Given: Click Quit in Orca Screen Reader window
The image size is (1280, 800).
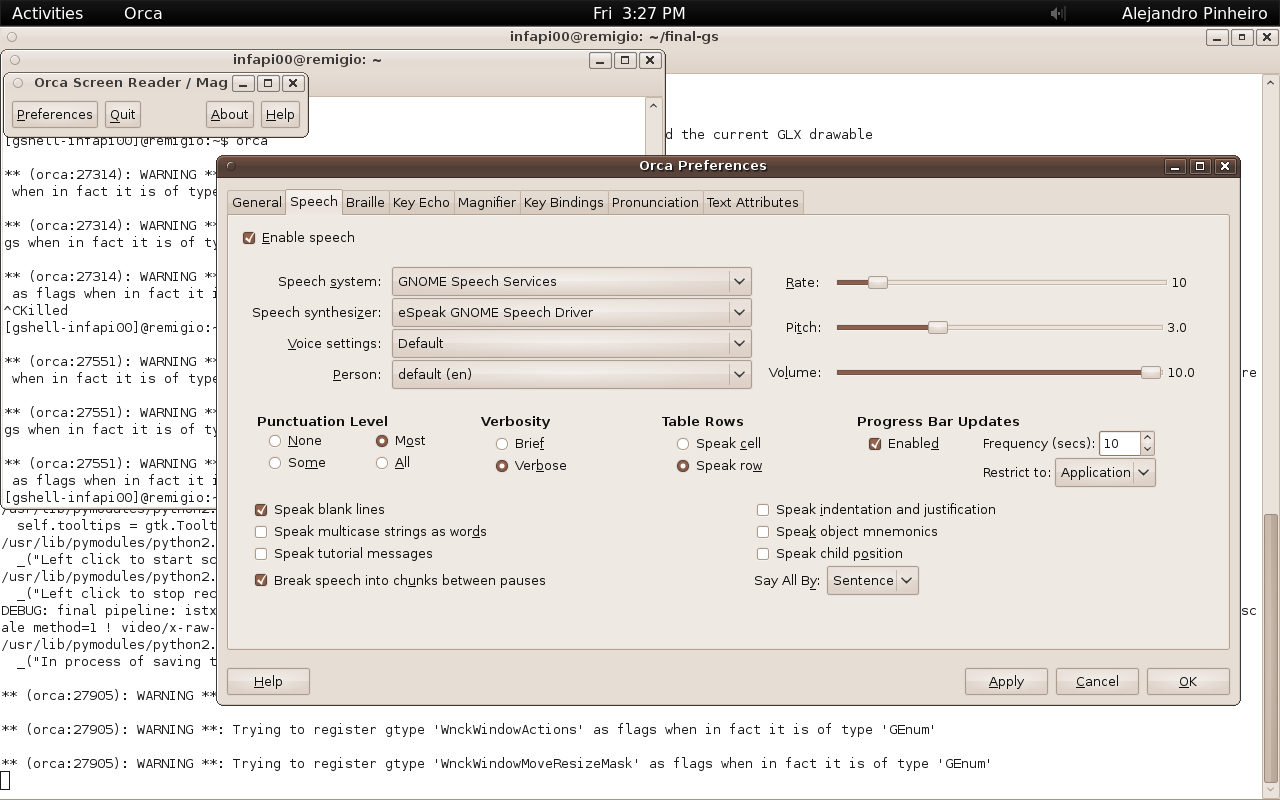Looking at the screenshot, I should tap(123, 114).
